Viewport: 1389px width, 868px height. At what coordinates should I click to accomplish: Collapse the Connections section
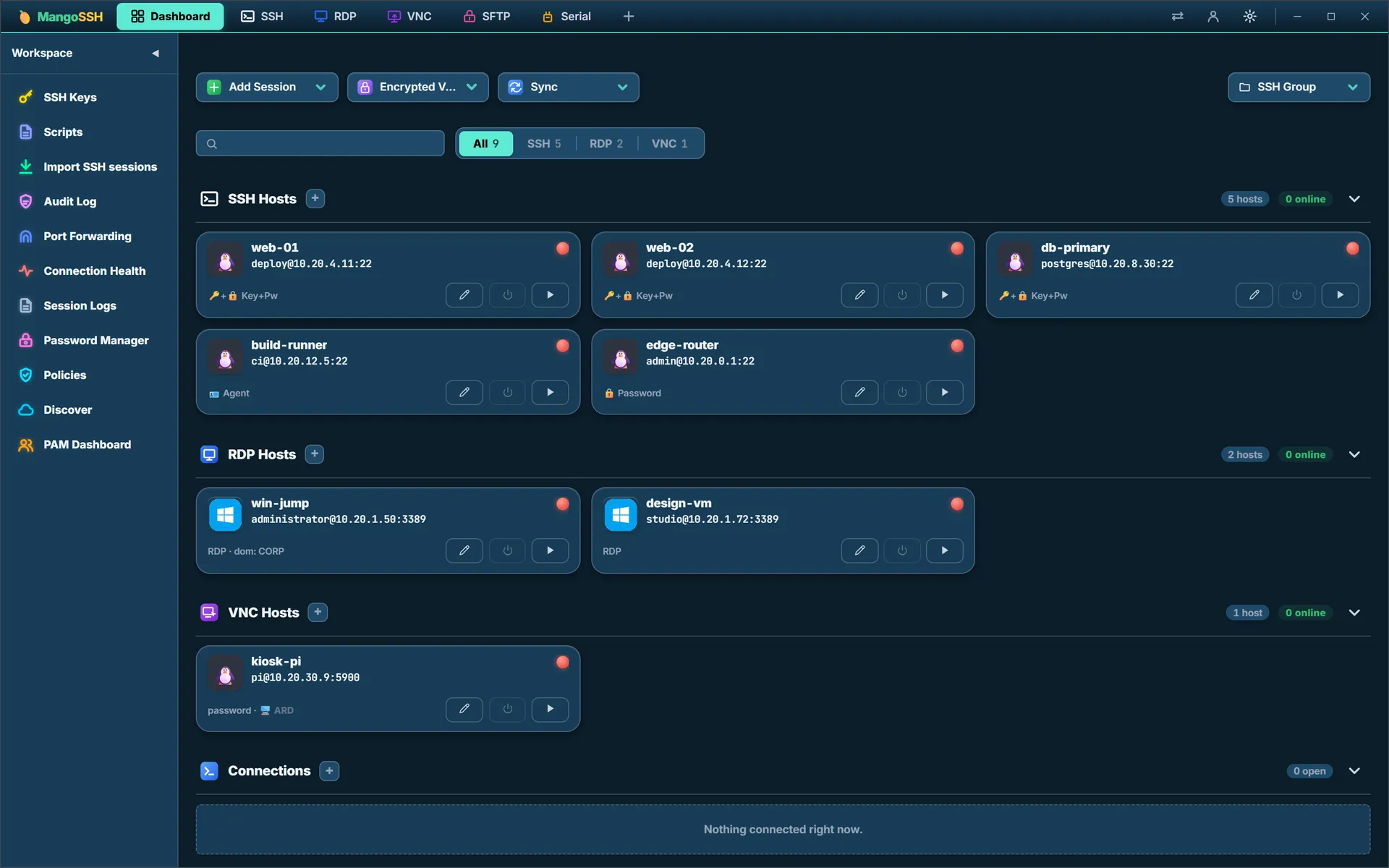(1354, 770)
